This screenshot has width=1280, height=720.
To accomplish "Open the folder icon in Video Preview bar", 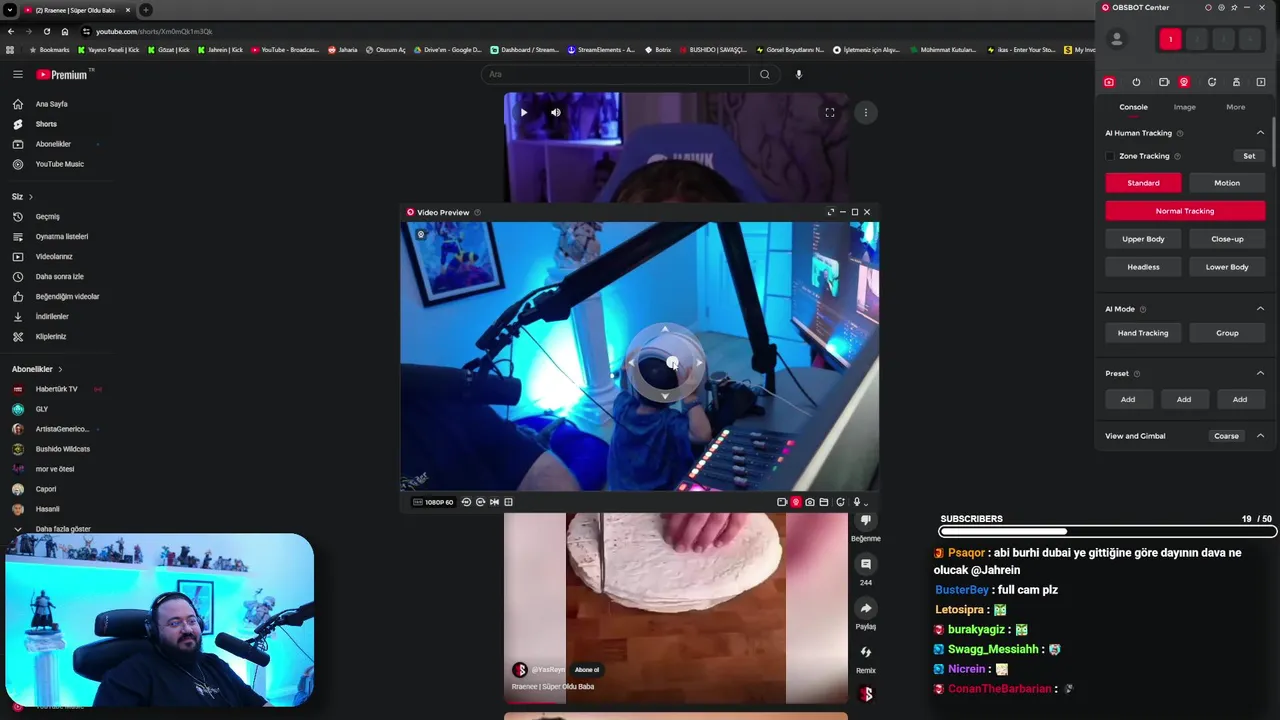I will pyautogui.click(x=824, y=502).
